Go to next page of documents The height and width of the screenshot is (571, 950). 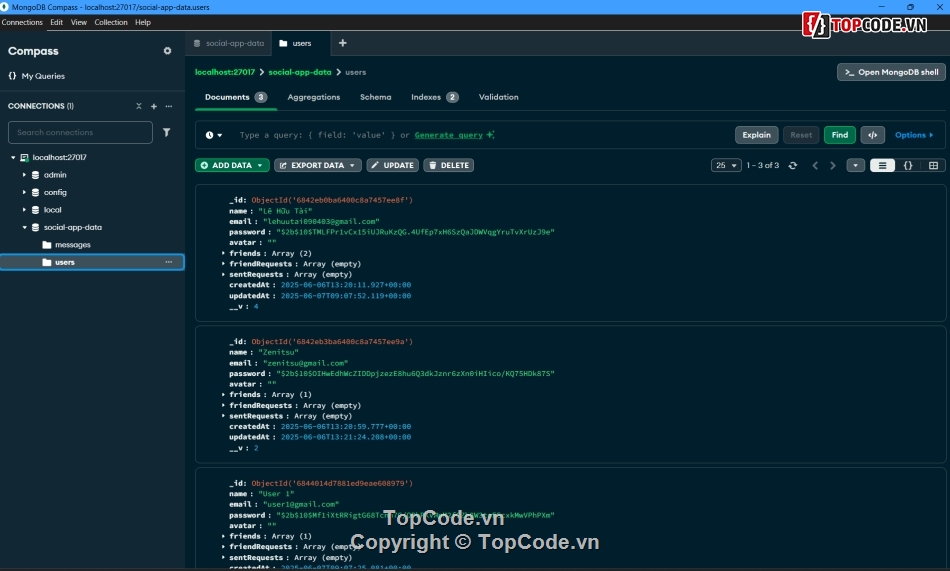(832, 165)
